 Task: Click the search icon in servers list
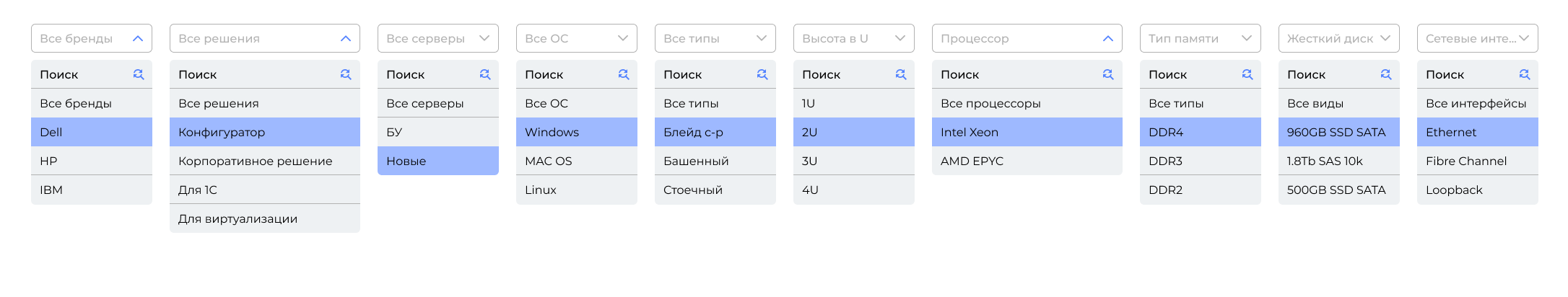click(x=485, y=74)
